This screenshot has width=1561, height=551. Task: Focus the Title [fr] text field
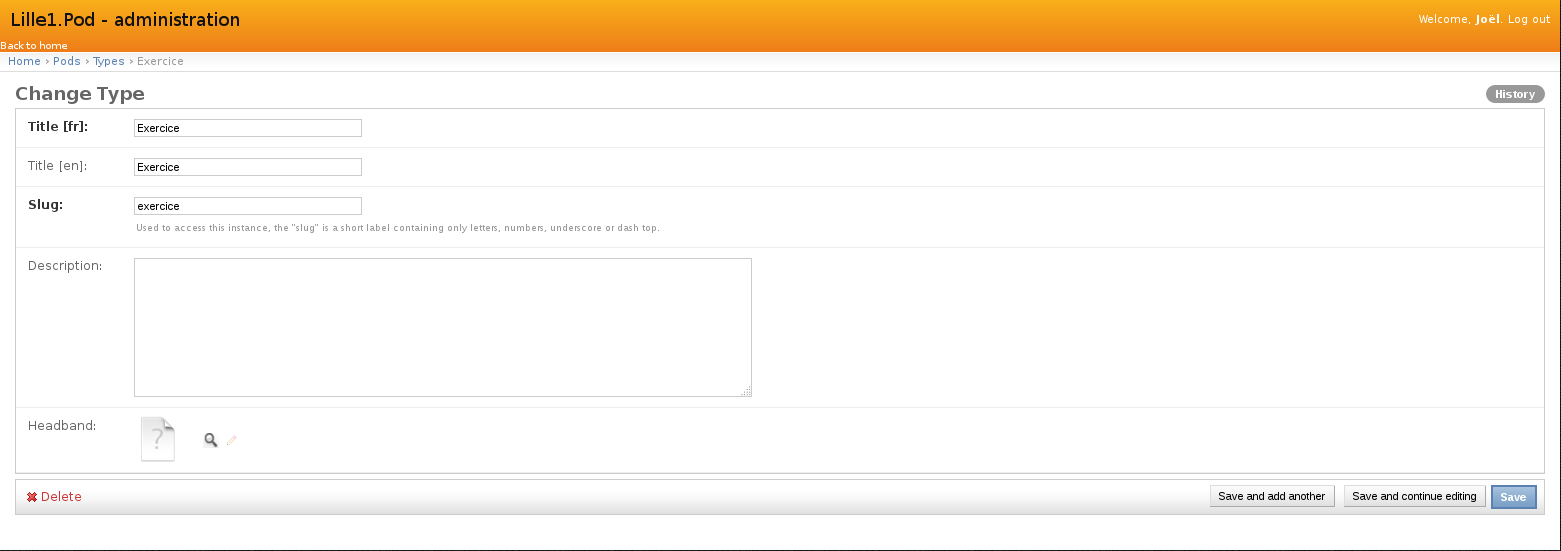(248, 128)
